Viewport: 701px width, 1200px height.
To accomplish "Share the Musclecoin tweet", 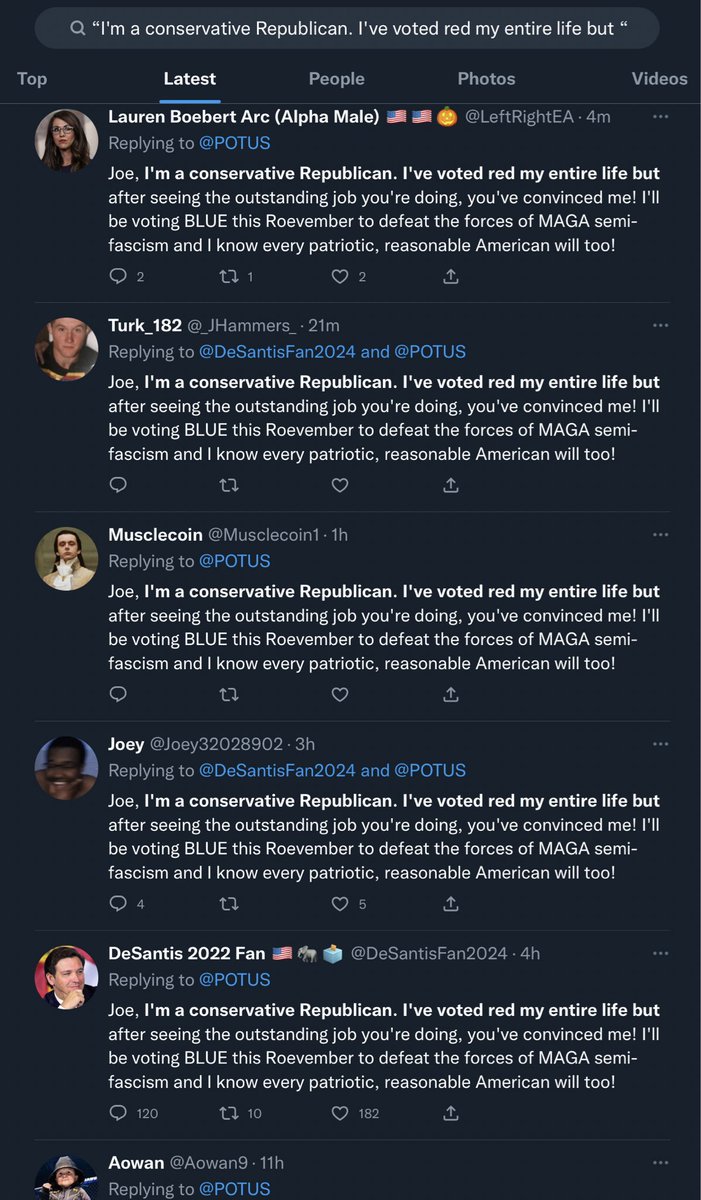I will point(451,694).
